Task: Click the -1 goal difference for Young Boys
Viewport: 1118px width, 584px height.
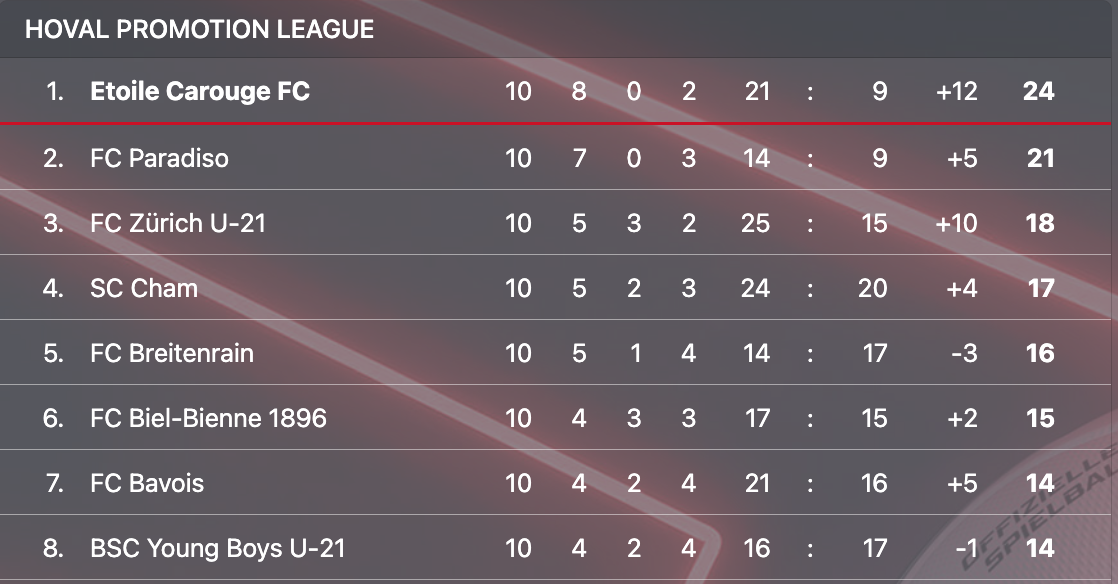Action: [x=964, y=548]
